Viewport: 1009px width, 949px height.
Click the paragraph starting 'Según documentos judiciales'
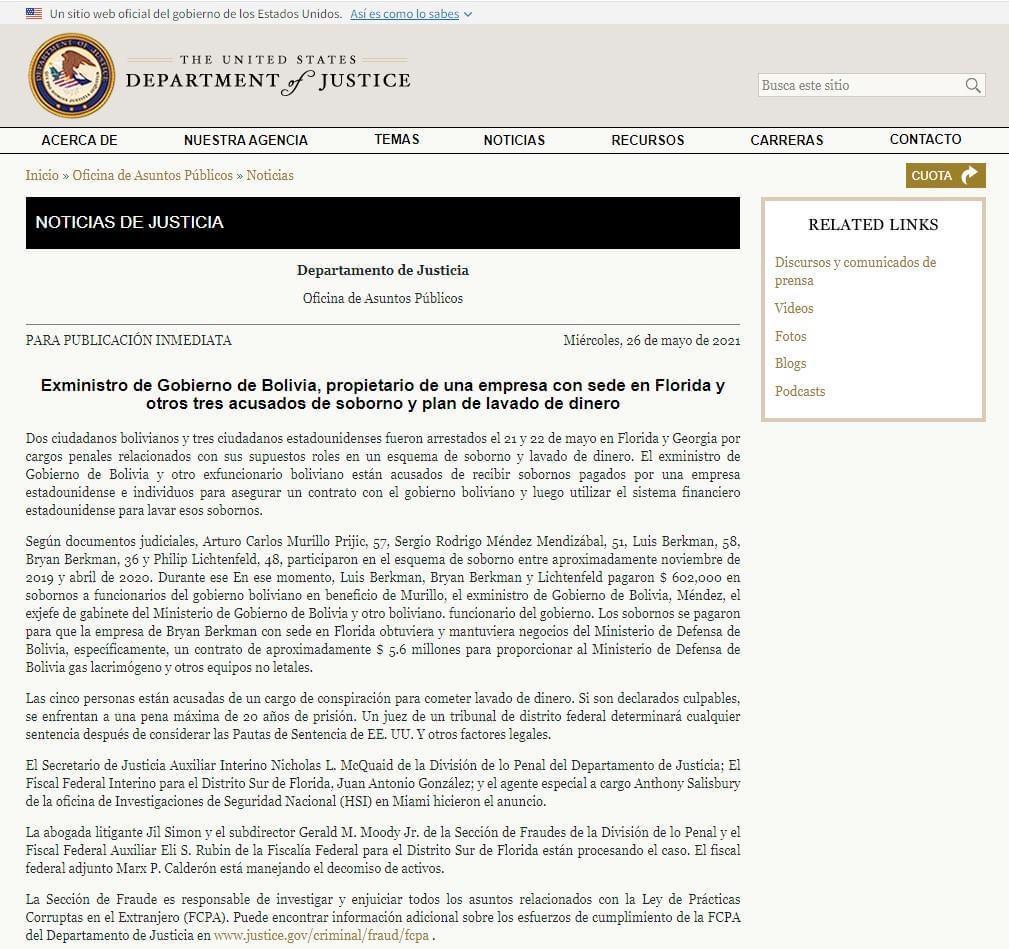click(x=383, y=604)
